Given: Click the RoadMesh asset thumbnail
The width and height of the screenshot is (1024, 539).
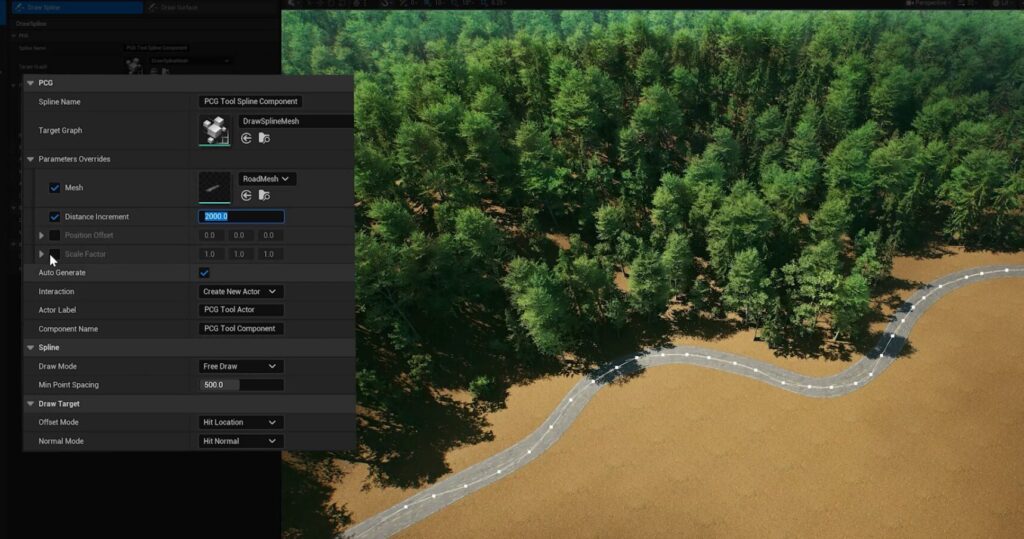Looking at the screenshot, I should pyautogui.click(x=214, y=187).
